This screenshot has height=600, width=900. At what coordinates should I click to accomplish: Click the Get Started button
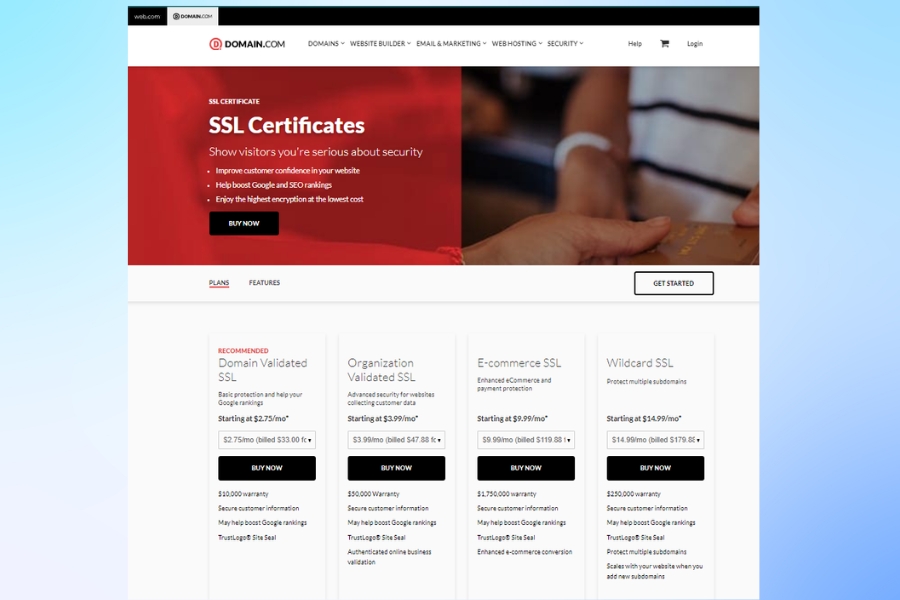pos(674,283)
